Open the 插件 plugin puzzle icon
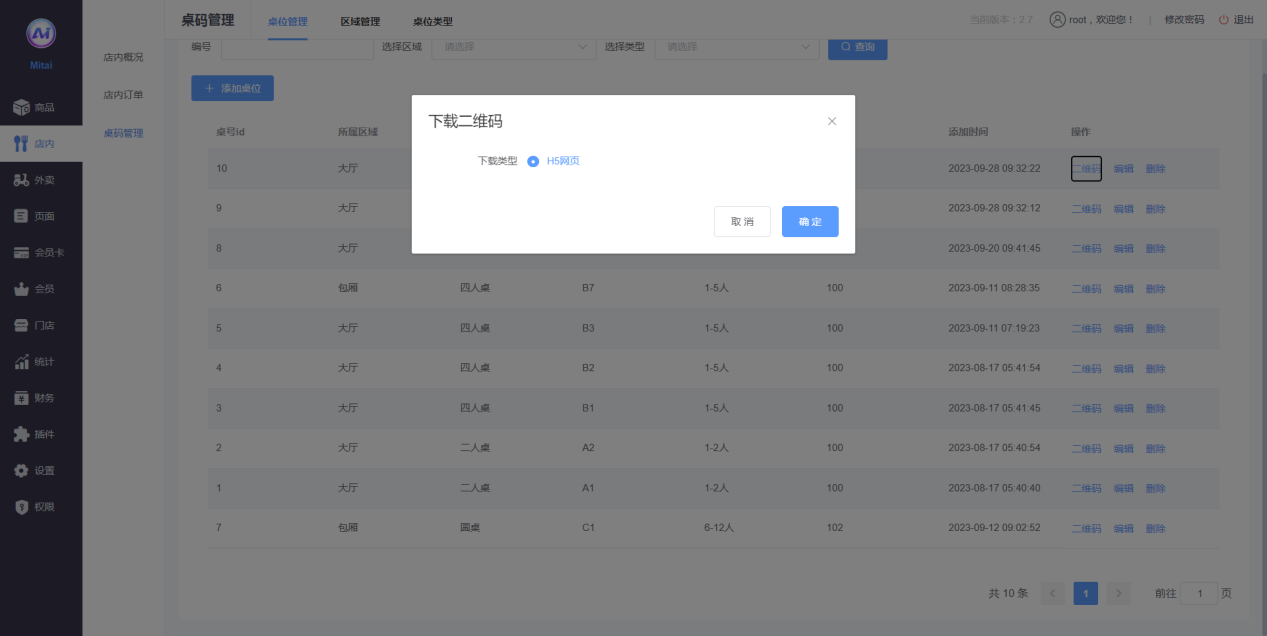The height and width of the screenshot is (636, 1267). tap(21, 434)
